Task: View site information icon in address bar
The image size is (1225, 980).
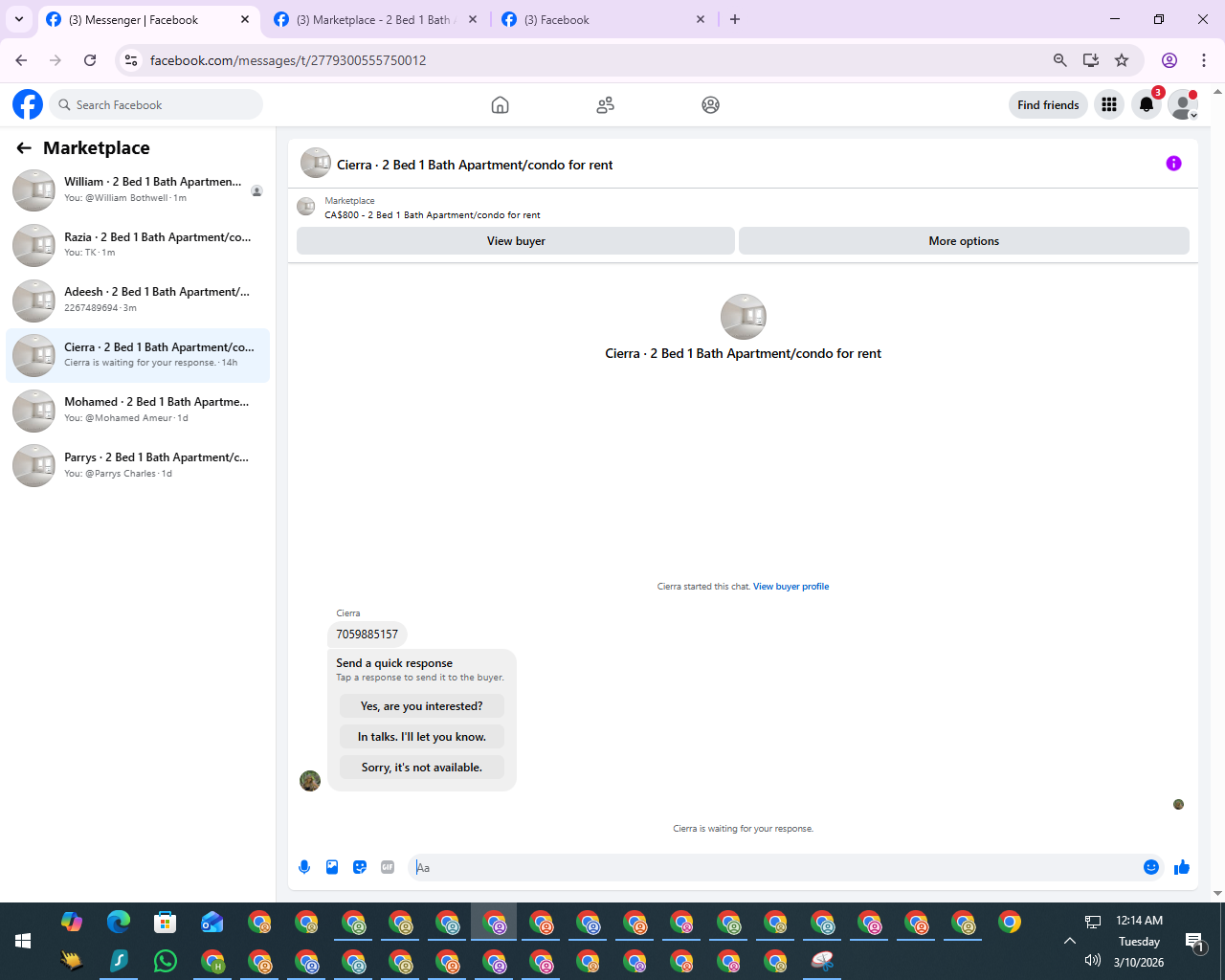Action: [131, 60]
